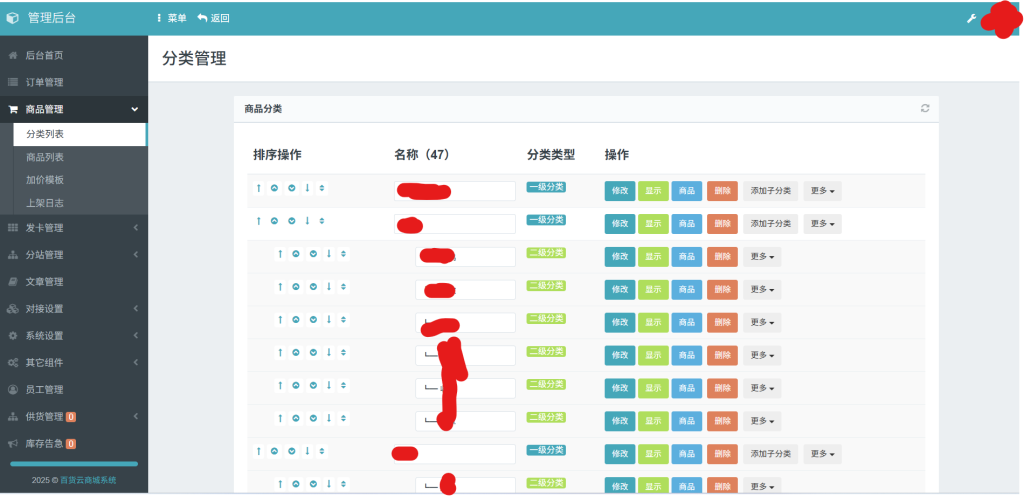This screenshot has width=1024, height=496.
Task: Move first category row to top
Action: (x=259, y=188)
